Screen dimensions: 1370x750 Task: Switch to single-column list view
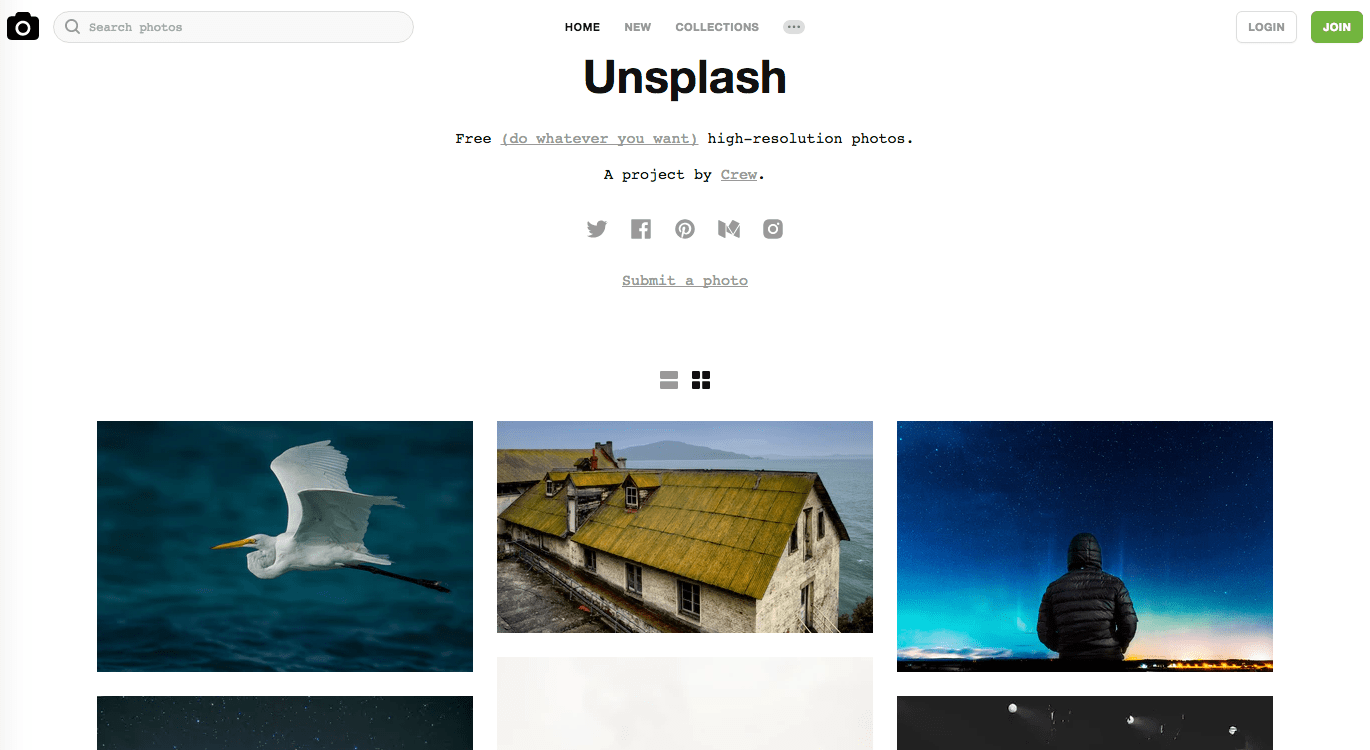coord(669,380)
